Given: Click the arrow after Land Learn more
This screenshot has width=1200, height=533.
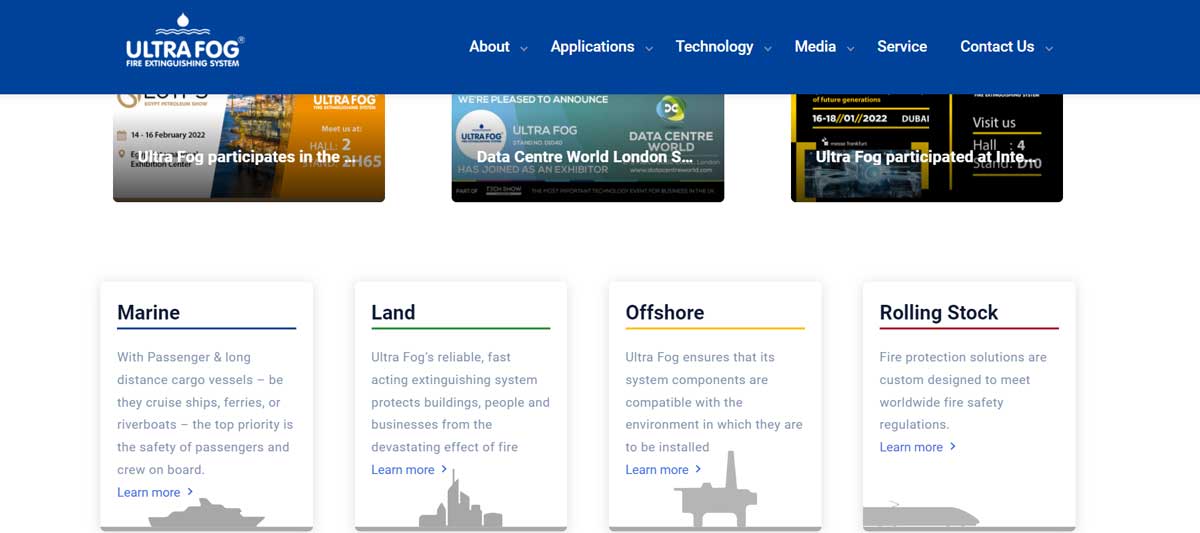Looking at the screenshot, I should click(444, 469).
